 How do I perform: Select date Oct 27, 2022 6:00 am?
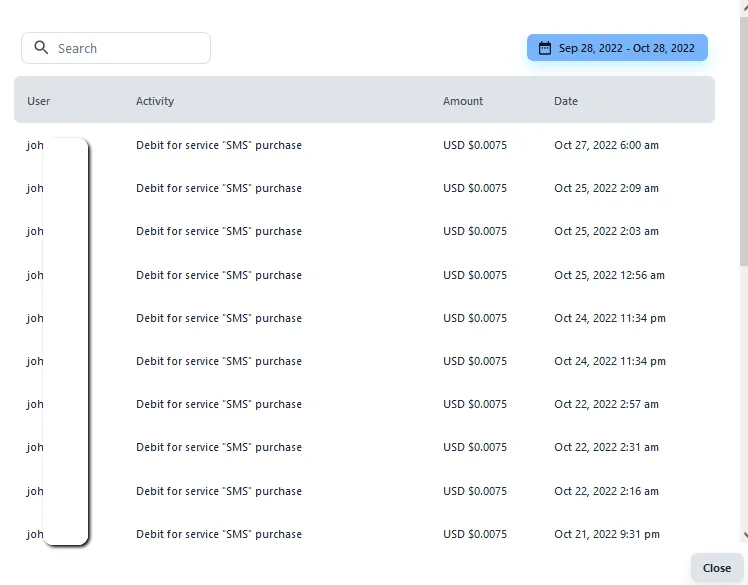pyautogui.click(x=606, y=145)
